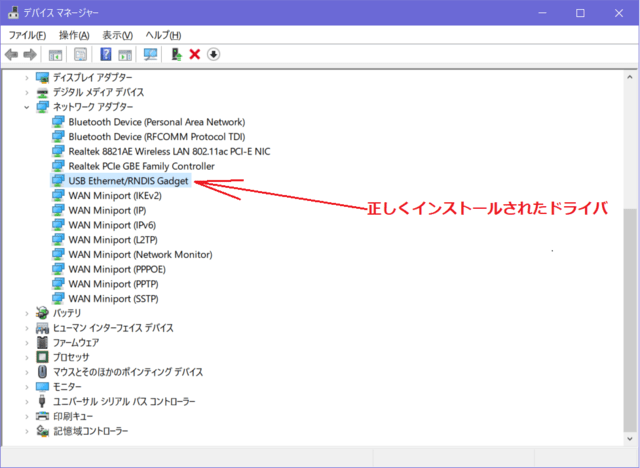Expand the ユニバーサル シリアル バス コントローラー node
Viewport: 640px width, 468px height.
(27, 401)
